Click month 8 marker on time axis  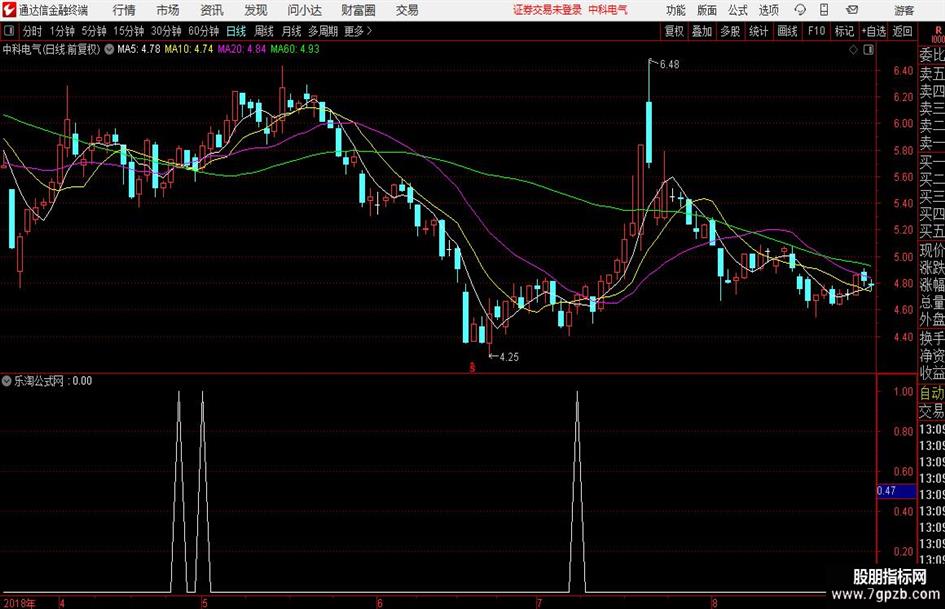(715, 603)
